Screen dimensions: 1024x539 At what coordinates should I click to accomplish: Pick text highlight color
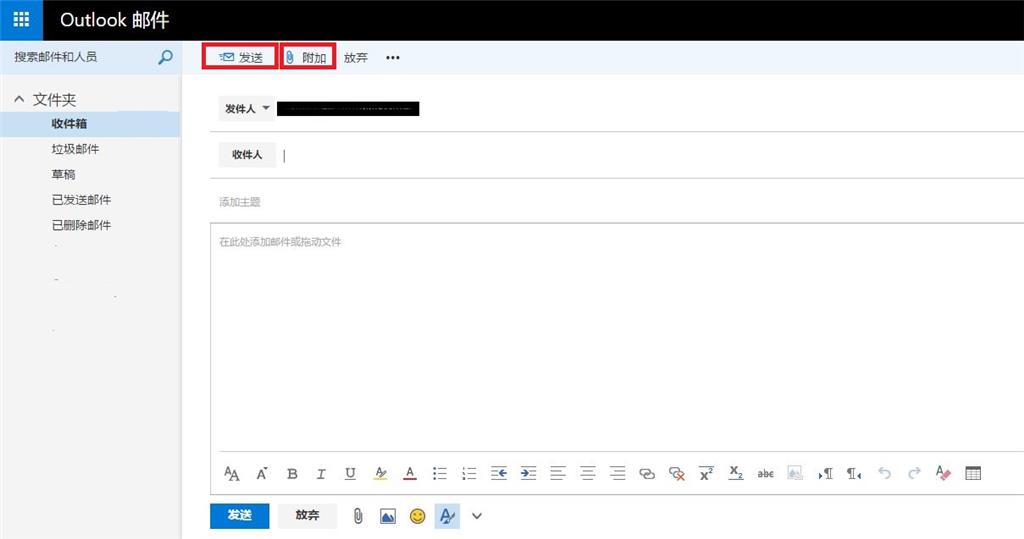(380, 474)
